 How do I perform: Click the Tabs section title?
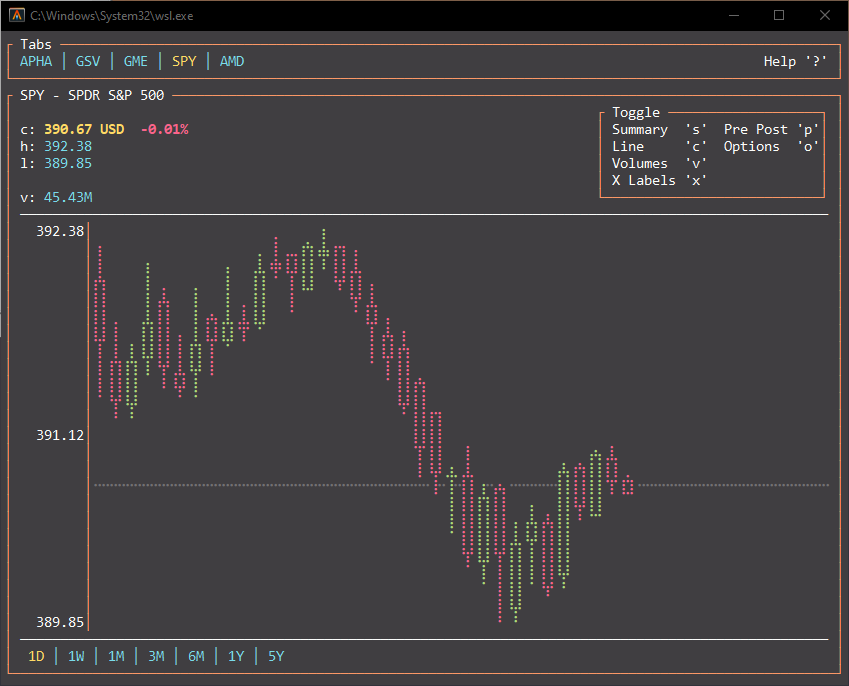[x=36, y=44]
